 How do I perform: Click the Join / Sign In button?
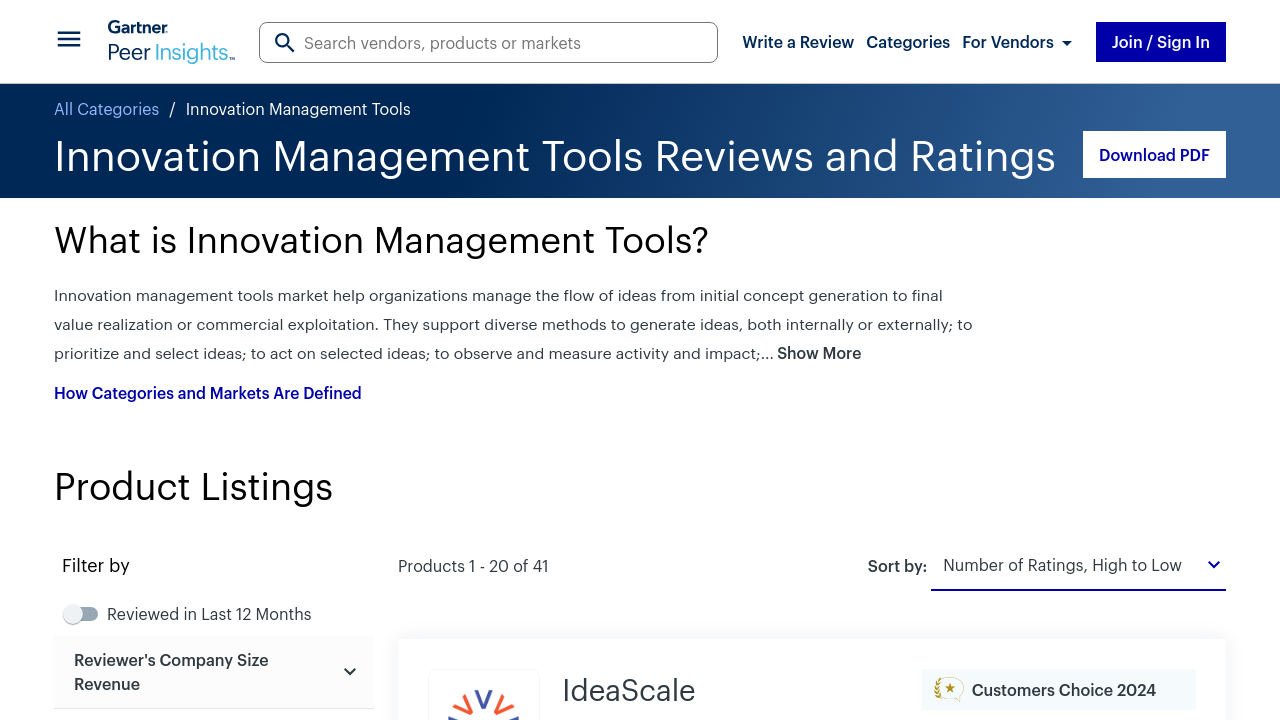click(1161, 42)
